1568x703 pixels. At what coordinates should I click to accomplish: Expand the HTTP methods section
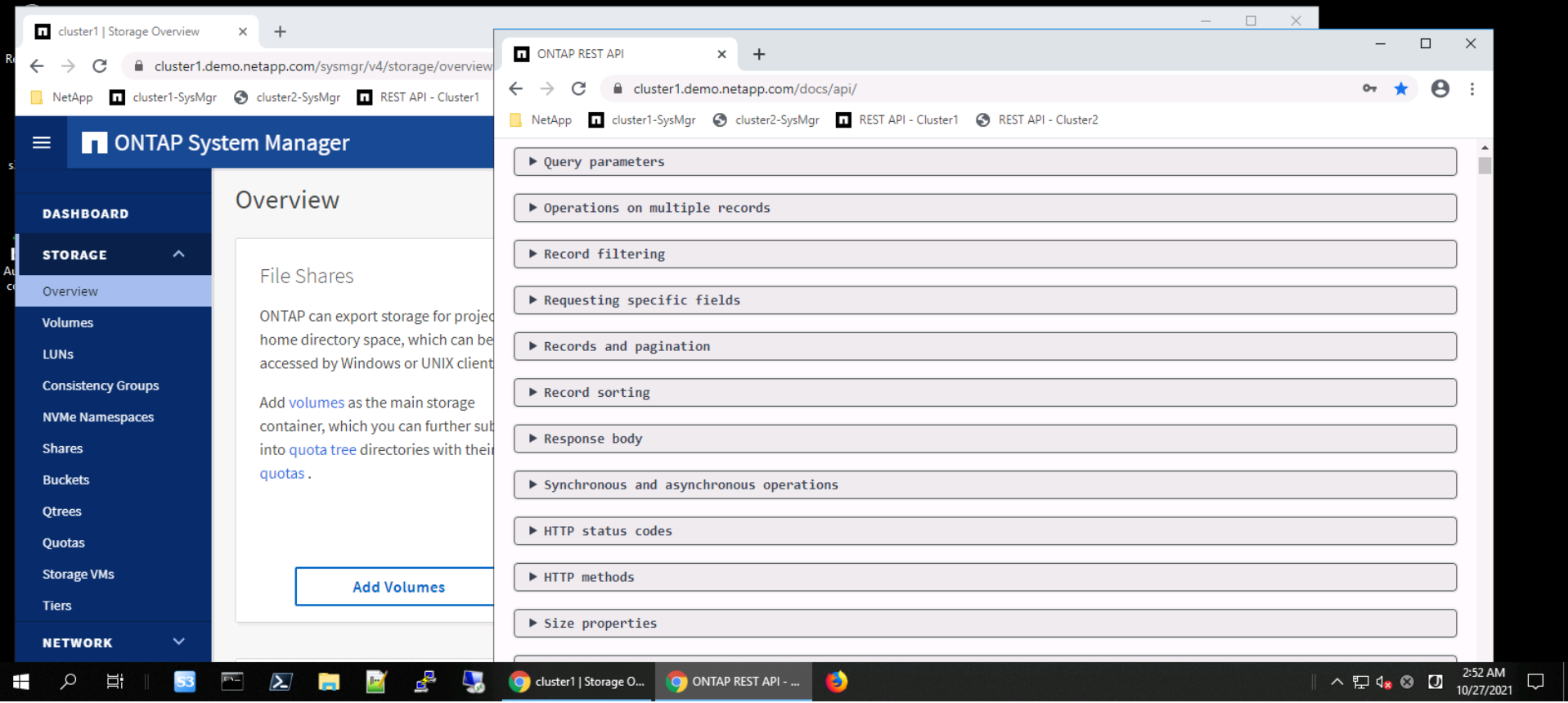coord(985,577)
